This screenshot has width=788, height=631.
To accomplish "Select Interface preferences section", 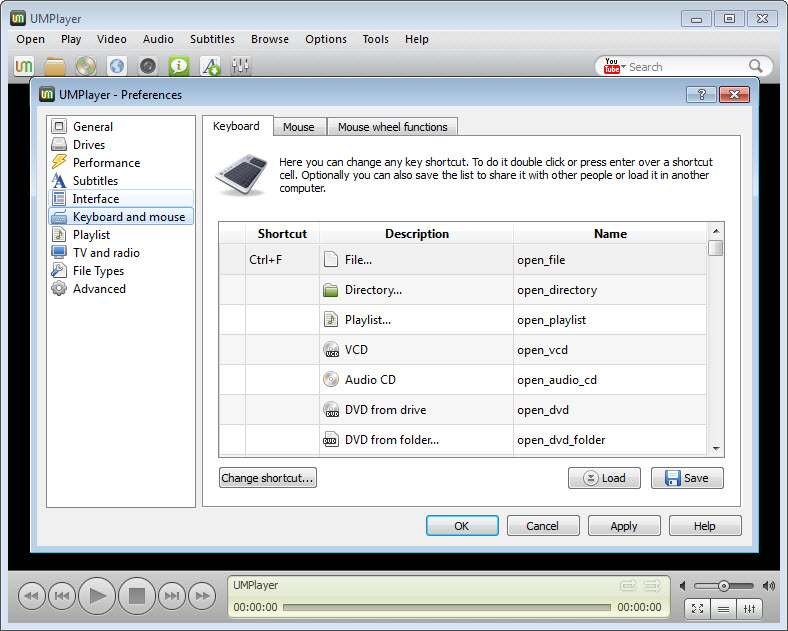I will [121, 198].
